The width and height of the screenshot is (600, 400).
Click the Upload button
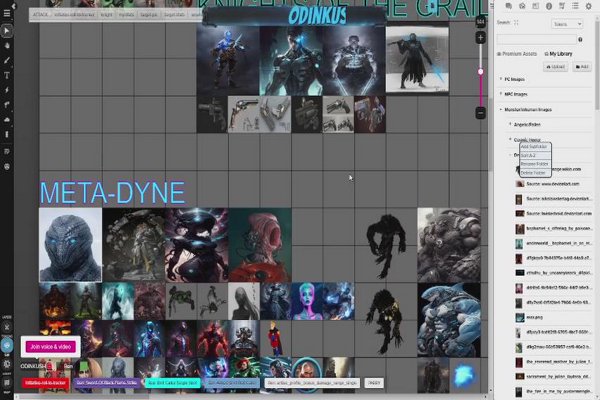tap(555, 67)
